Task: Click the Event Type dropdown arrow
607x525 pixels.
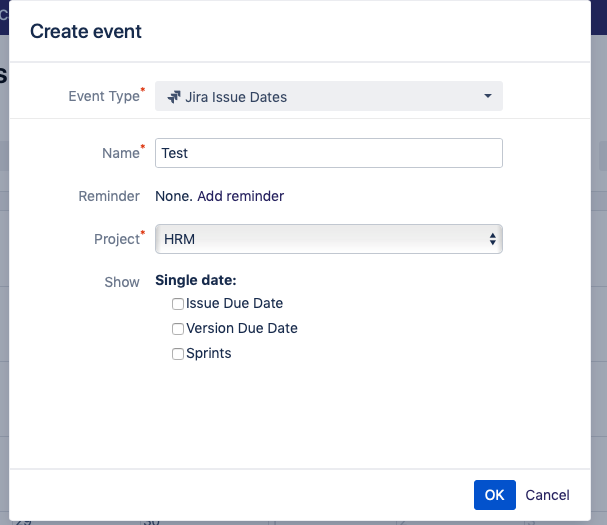Action: tap(488, 96)
